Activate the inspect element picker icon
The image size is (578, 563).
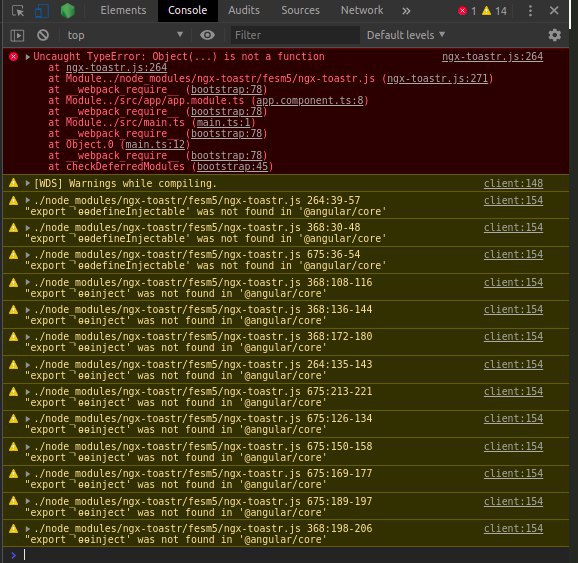(x=17, y=11)
